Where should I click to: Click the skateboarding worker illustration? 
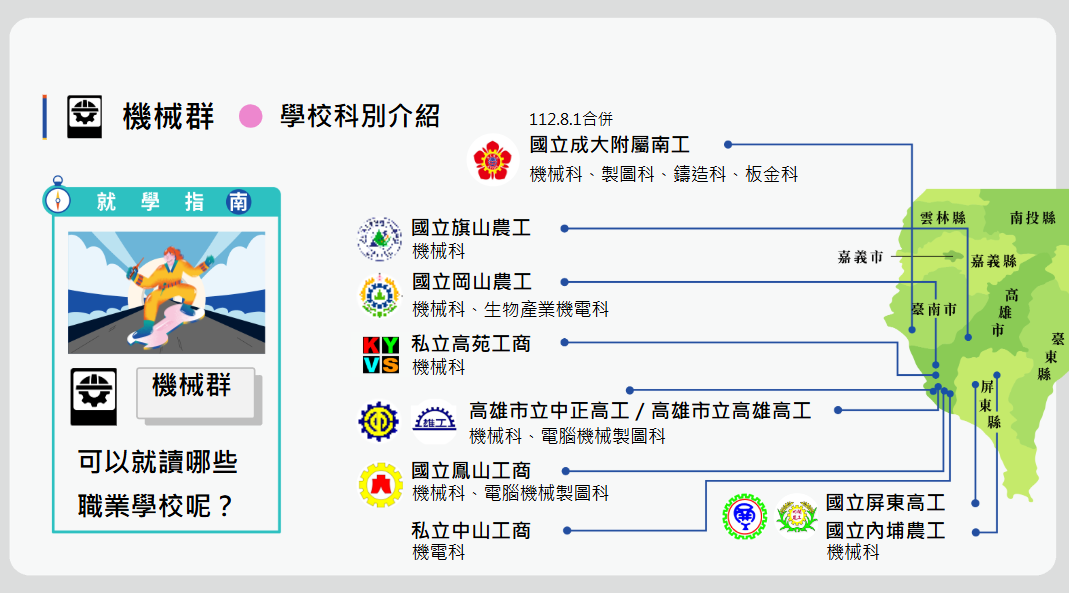pos(166,292)
